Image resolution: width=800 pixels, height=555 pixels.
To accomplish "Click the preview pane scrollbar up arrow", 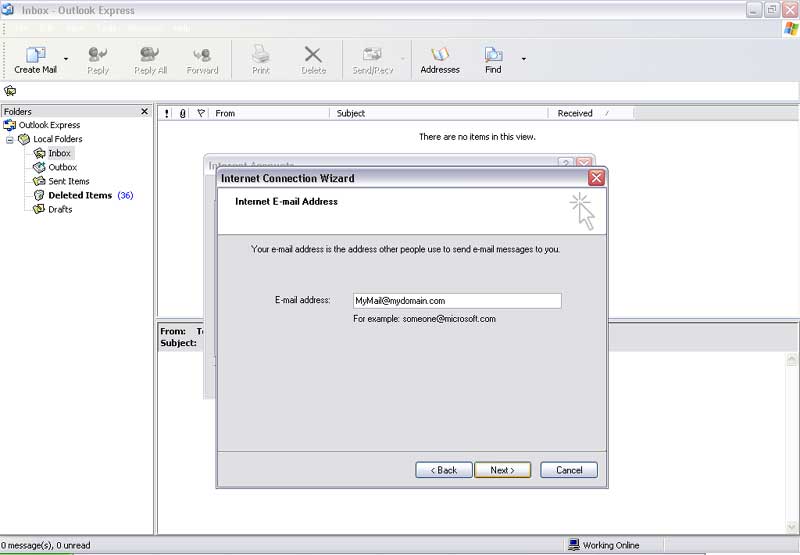I will 792,360.
